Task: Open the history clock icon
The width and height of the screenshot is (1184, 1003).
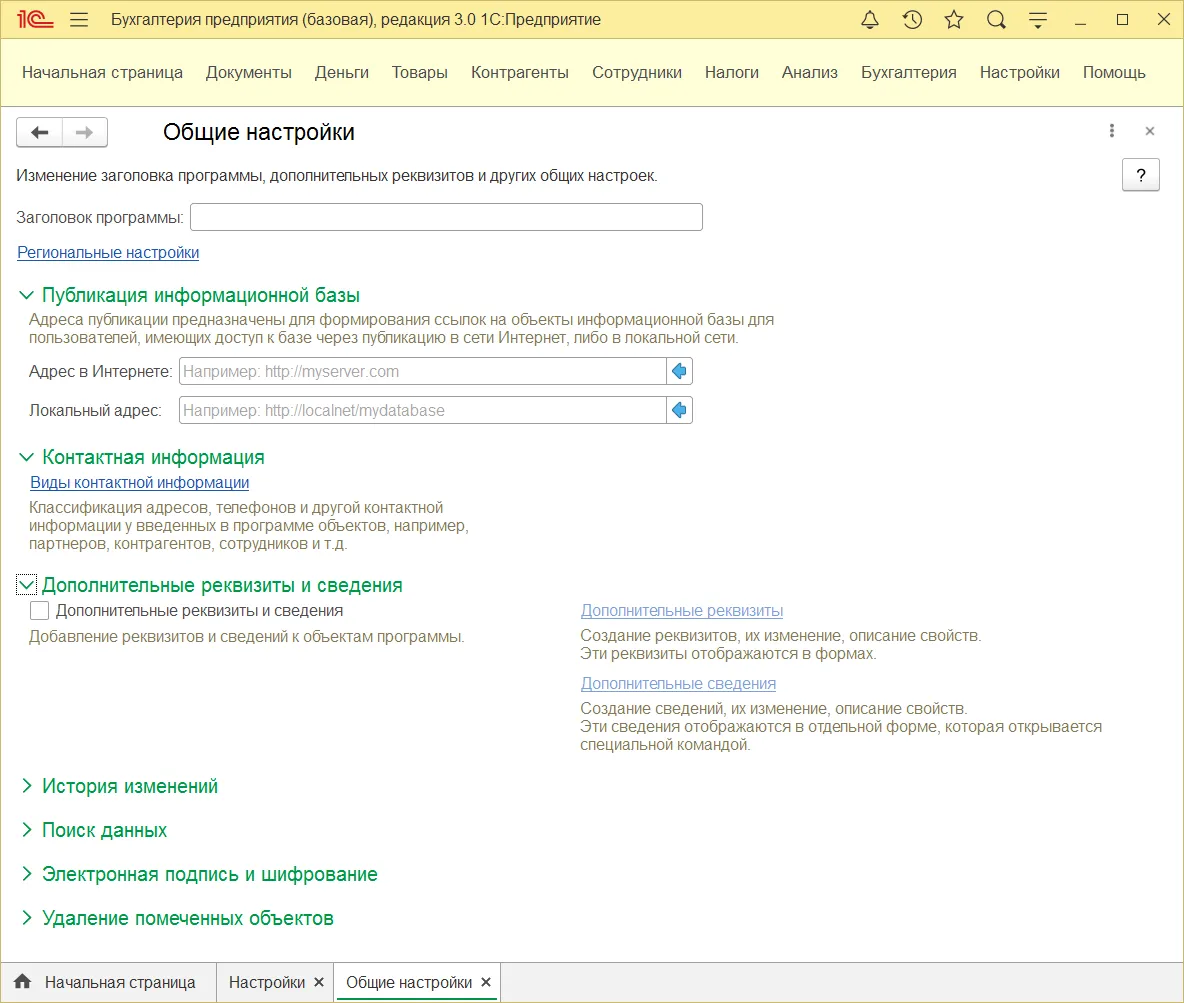Action: (912, 20)
